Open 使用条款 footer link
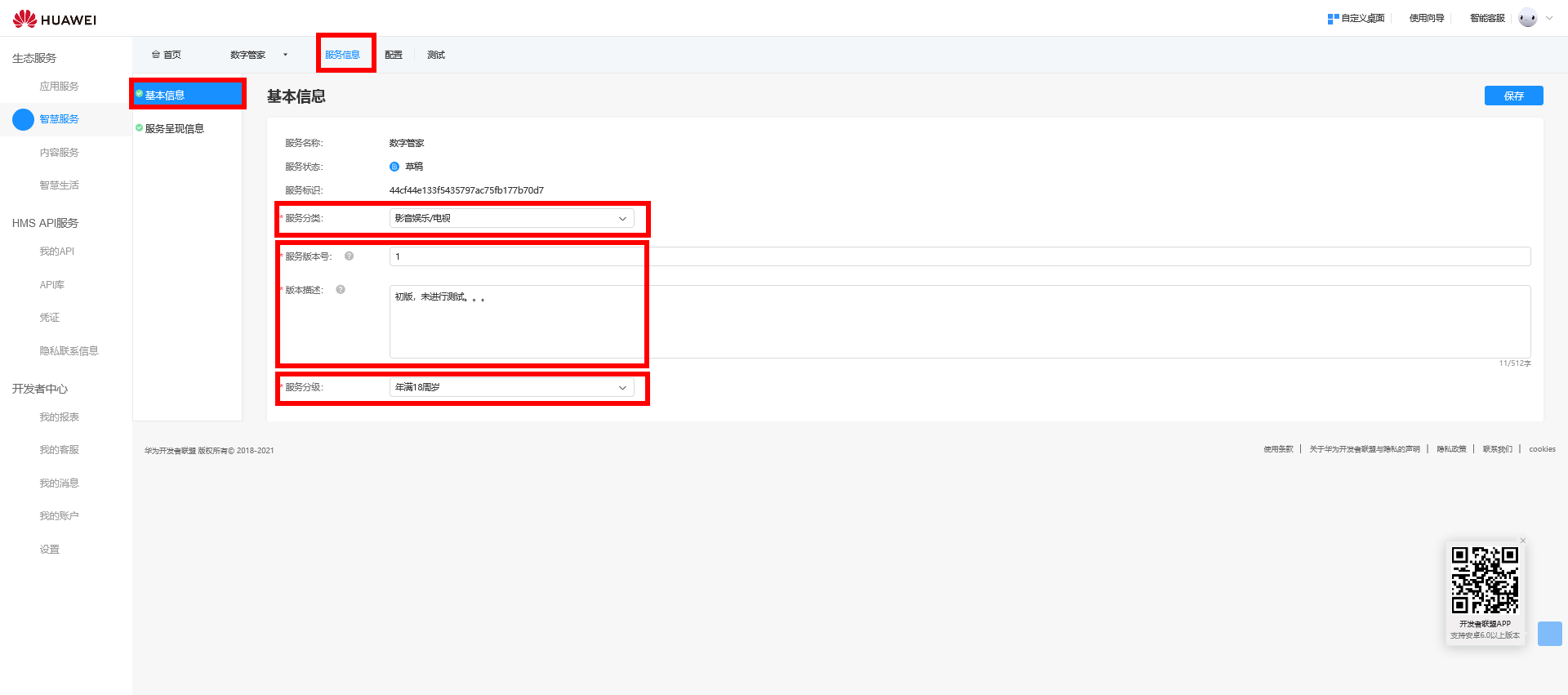 1278,449
